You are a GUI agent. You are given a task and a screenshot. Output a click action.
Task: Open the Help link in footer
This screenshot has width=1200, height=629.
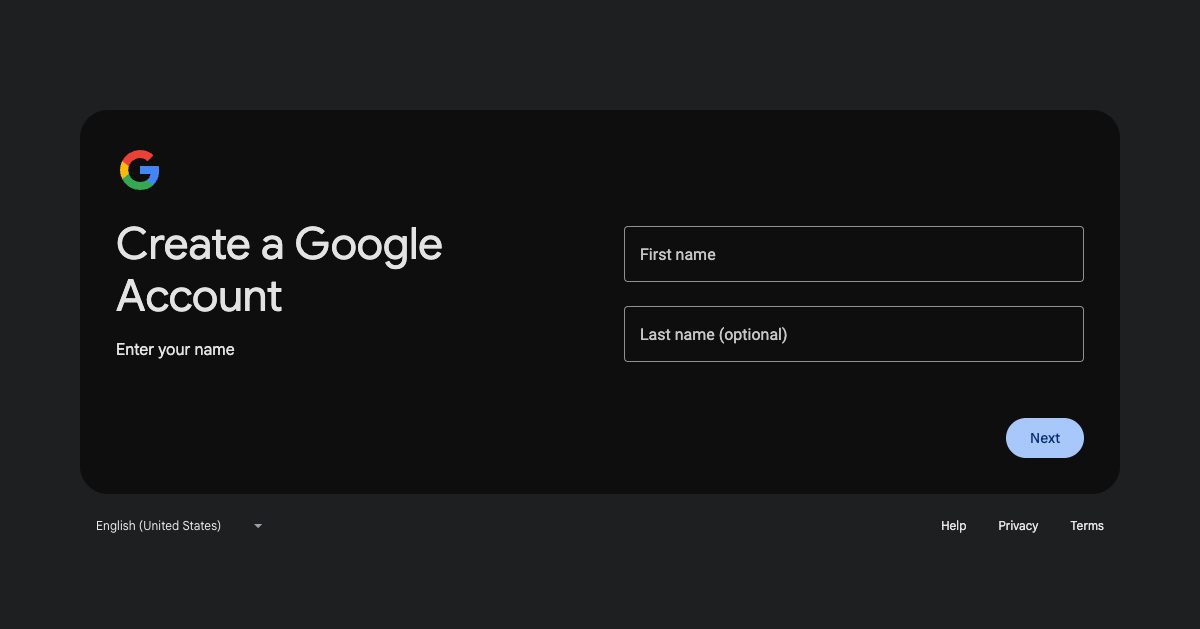(953, 526)
